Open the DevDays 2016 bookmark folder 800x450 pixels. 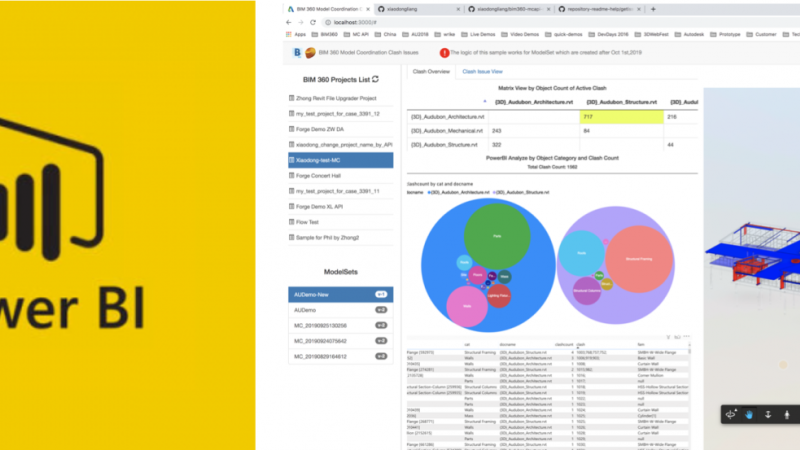click(x=608, y=34)
